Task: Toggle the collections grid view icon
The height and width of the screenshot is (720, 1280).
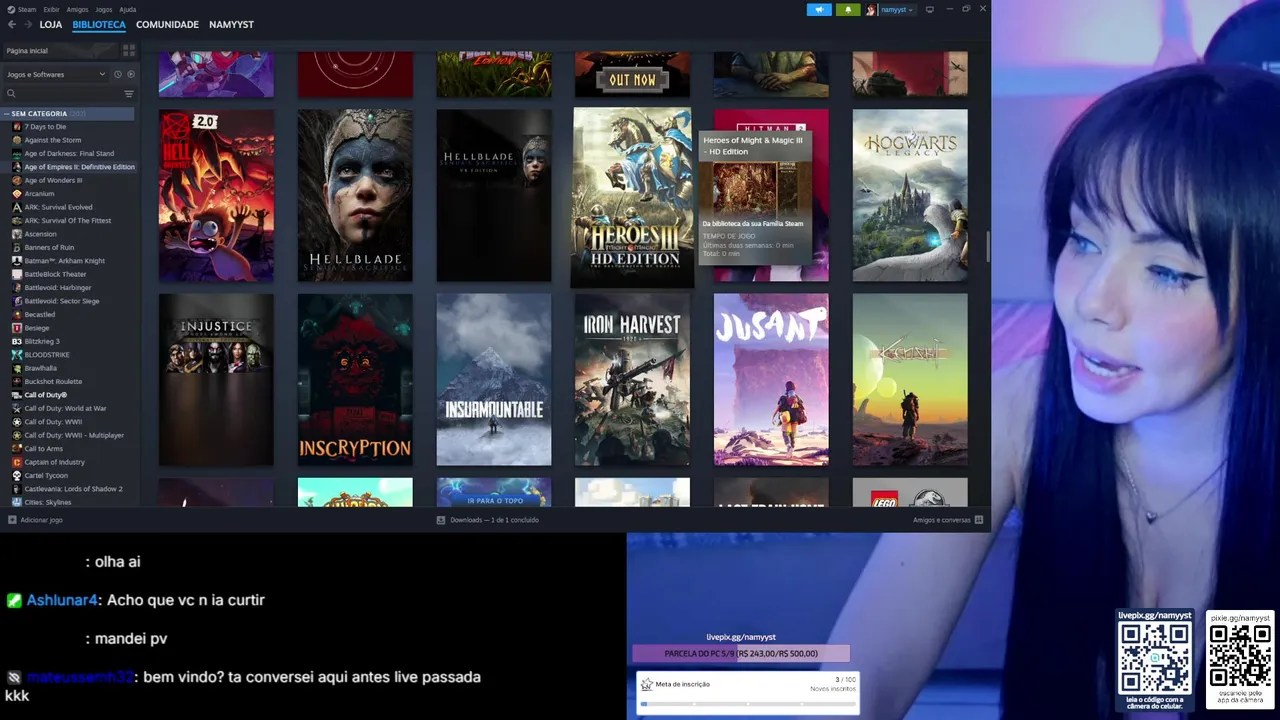Action: (x=129, y=50)
